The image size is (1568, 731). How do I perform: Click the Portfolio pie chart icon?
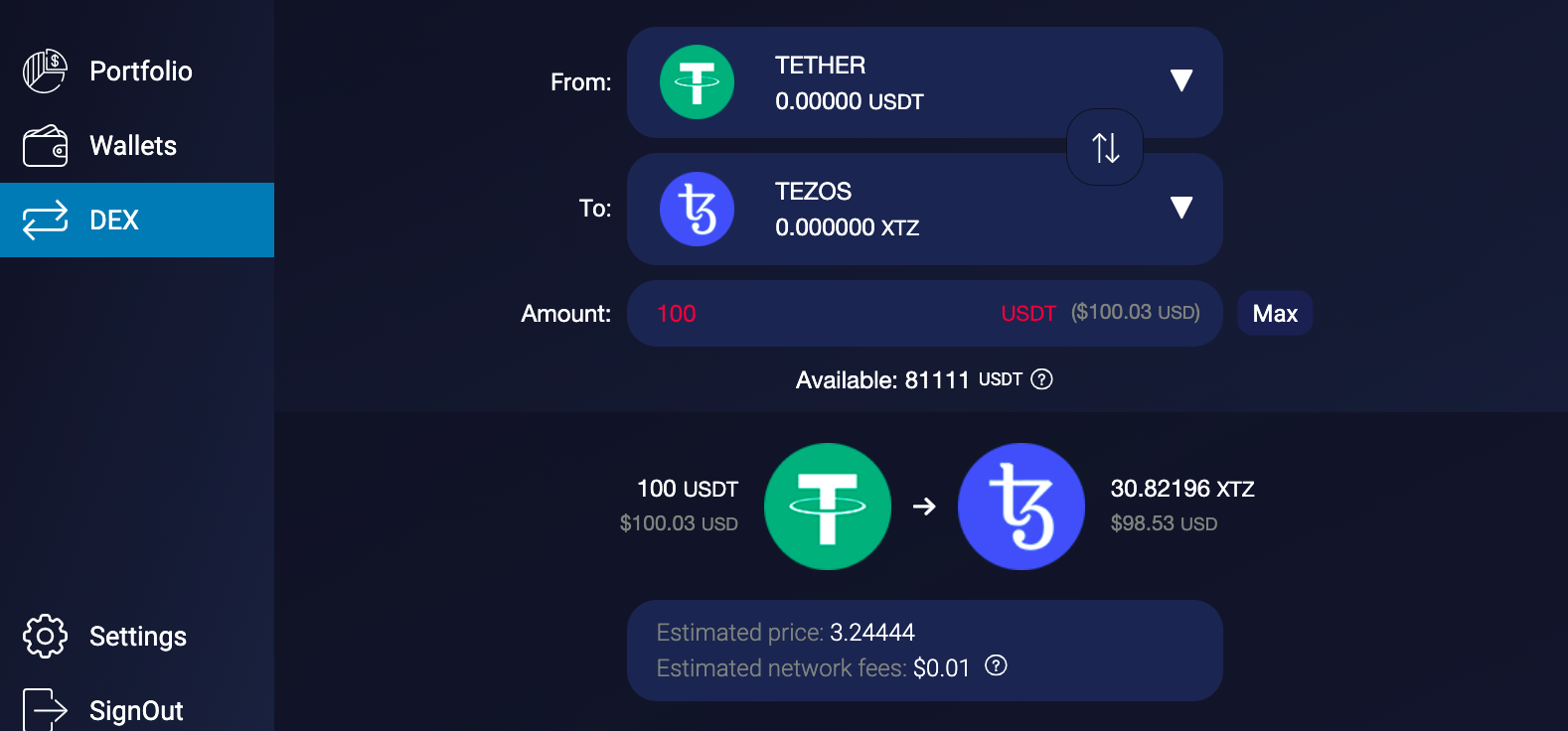(x=45, y=72)
